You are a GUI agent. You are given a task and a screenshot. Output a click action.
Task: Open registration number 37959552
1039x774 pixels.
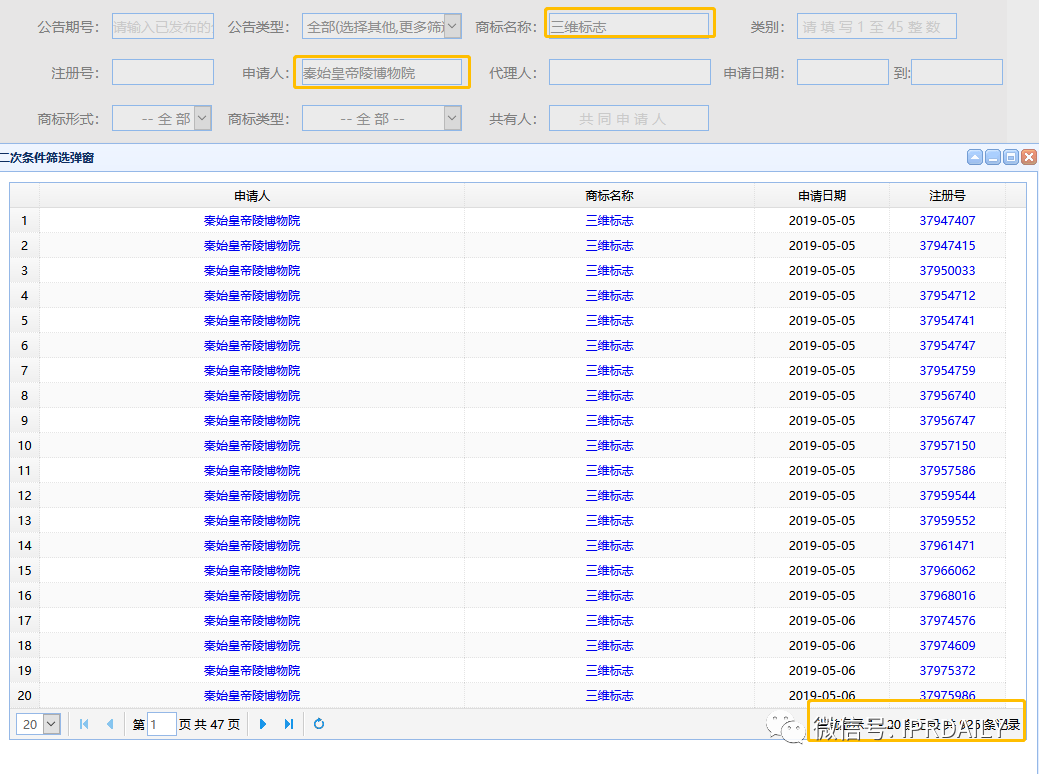click(947, 521)
